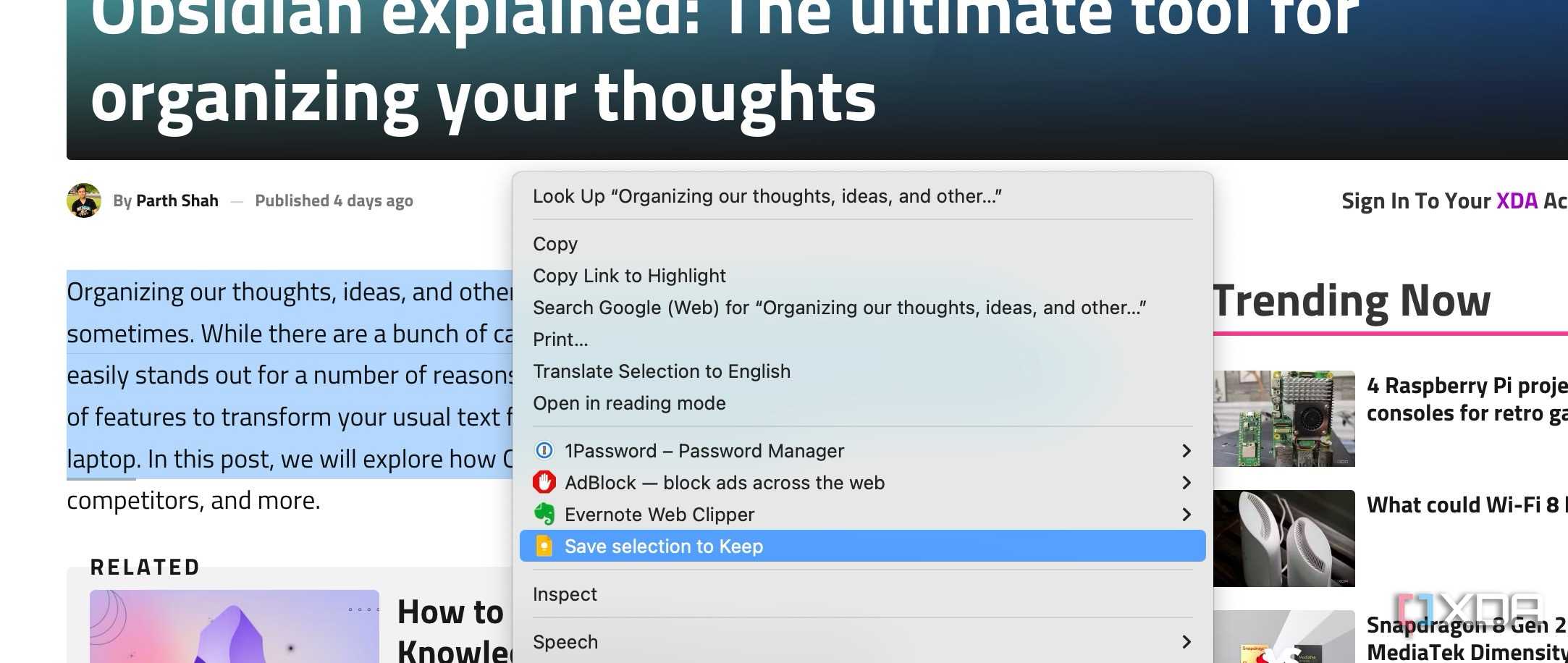
Task: Click Parth Shah's author avatar
Action: click(x=84, y=200)
